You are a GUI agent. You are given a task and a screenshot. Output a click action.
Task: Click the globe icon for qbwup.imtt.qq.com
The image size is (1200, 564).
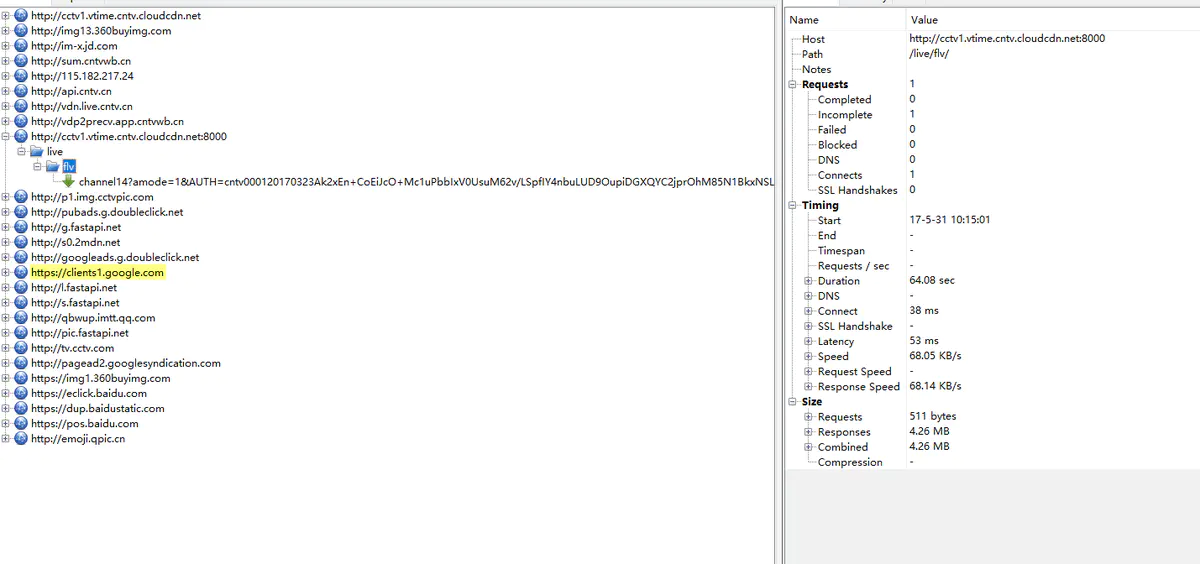(x=21, y=318)
